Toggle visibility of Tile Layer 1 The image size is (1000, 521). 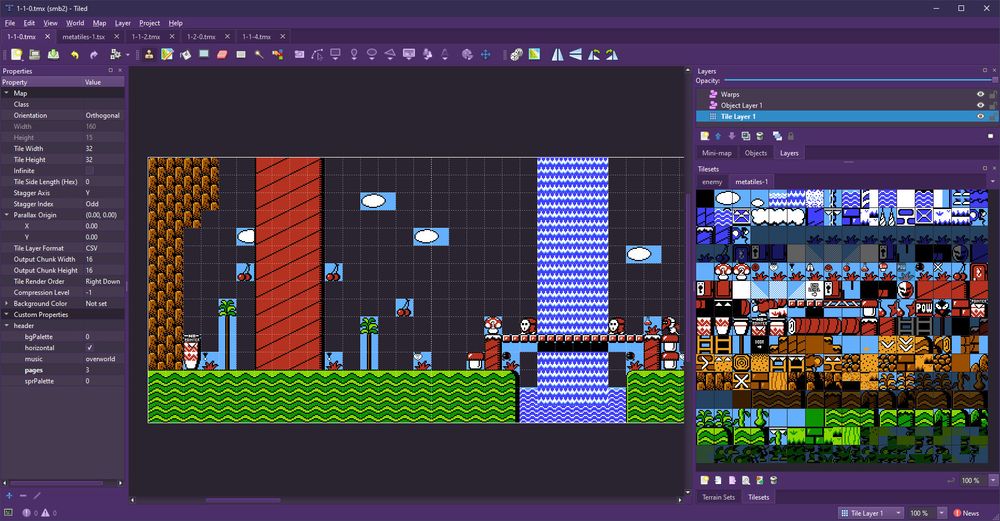[981, 117]
